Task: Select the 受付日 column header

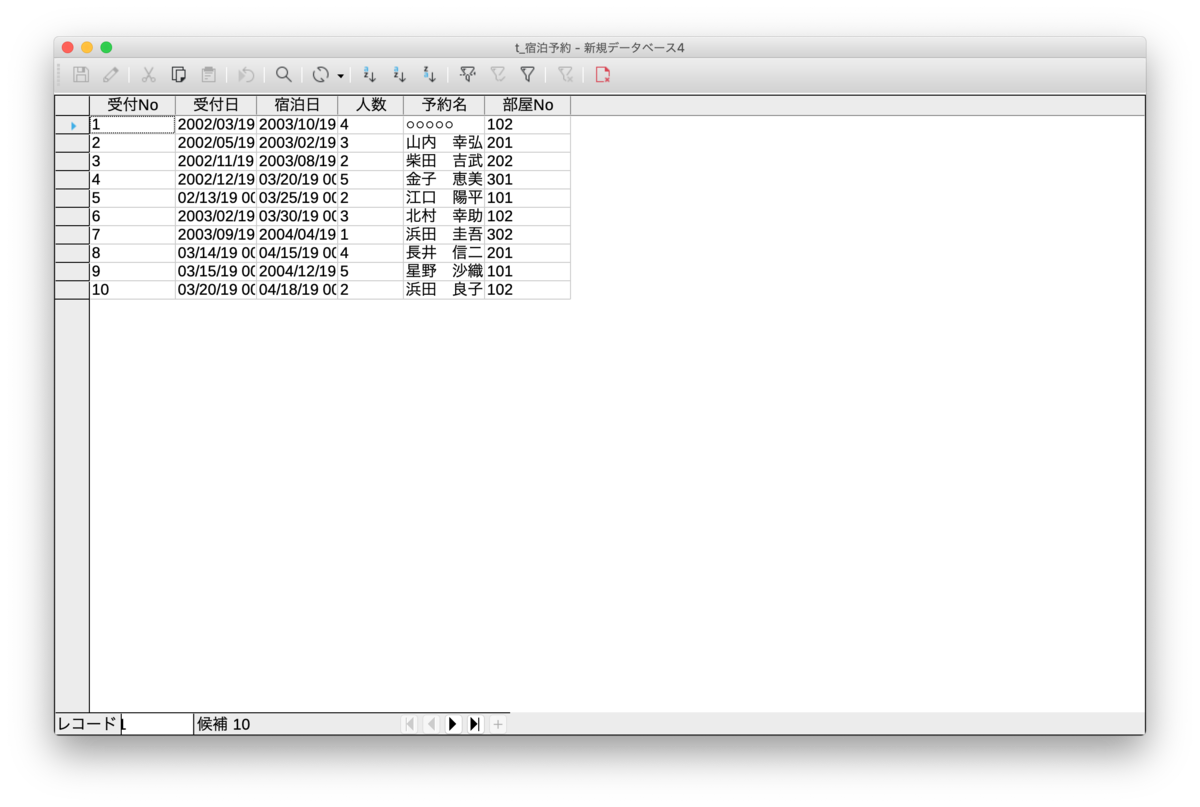Action: pos(216,105)
